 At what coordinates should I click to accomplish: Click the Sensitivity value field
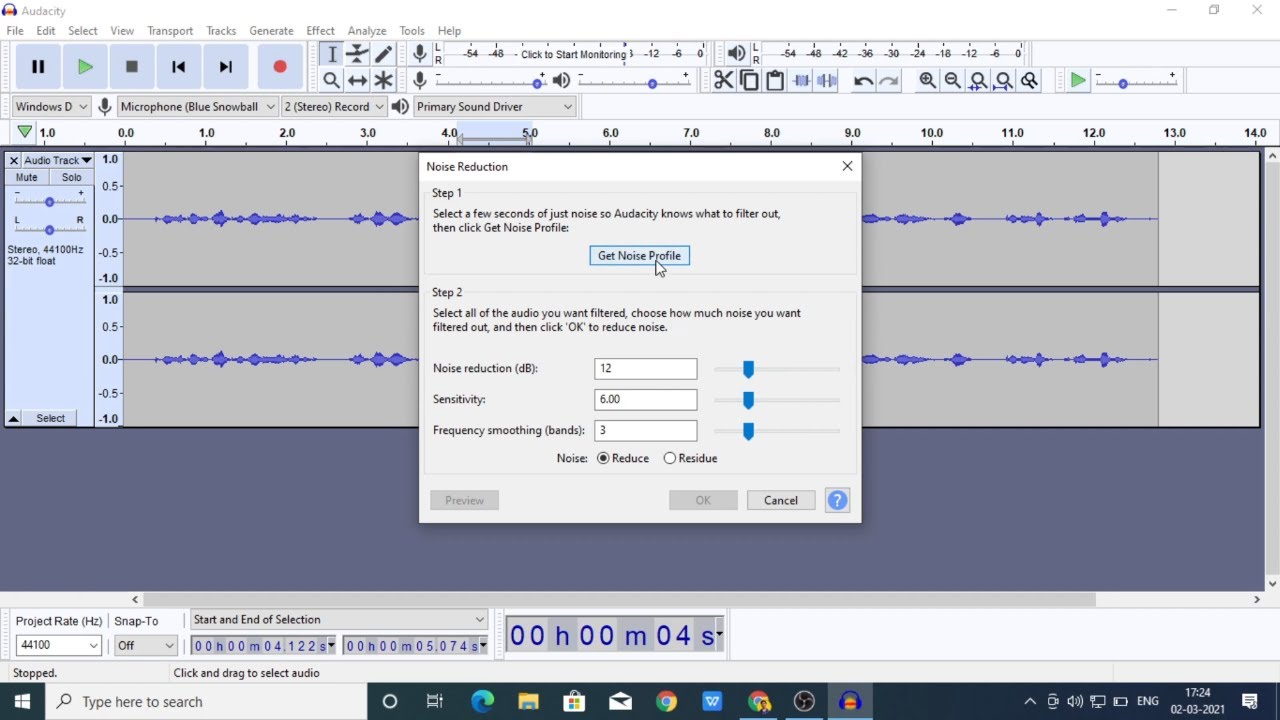pyautogui.click(x=645, y=400)
